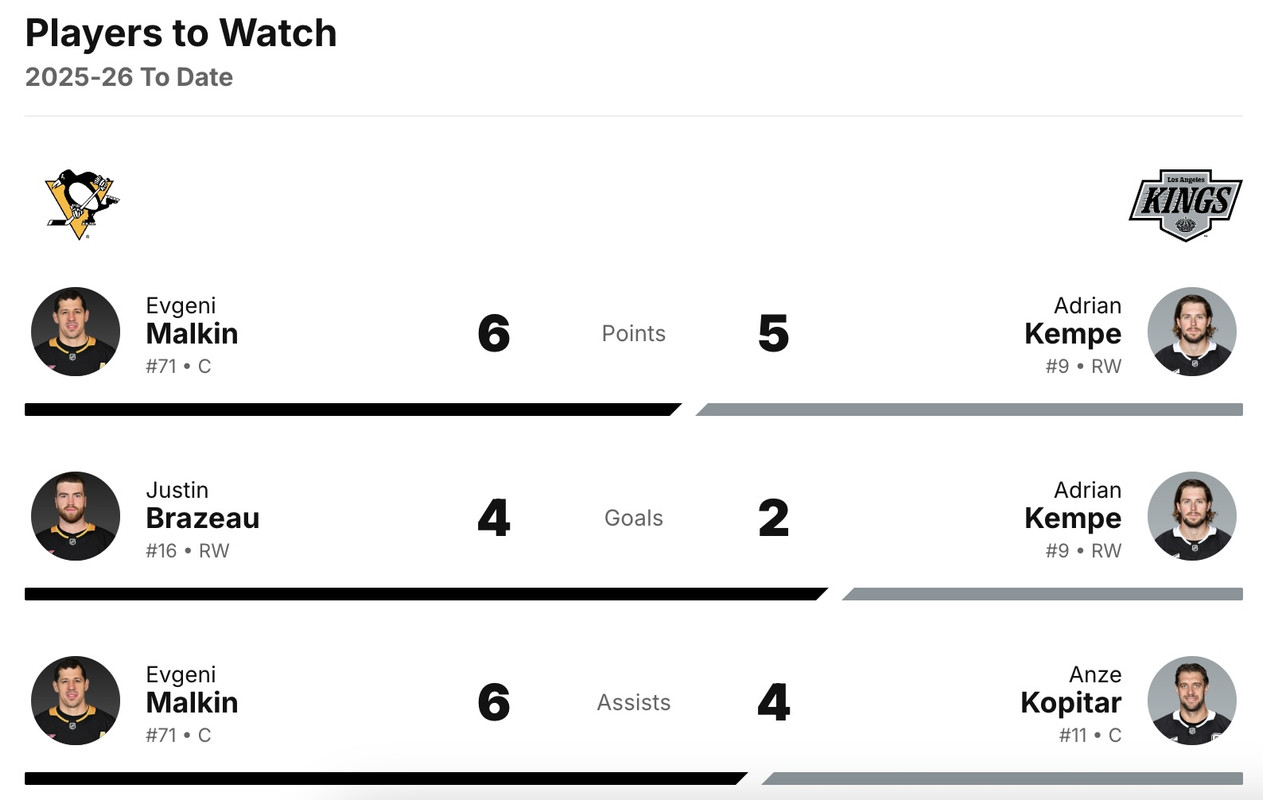Go to Justin Brazeau's player name link
1263x800 pixels.
point(202,517)
